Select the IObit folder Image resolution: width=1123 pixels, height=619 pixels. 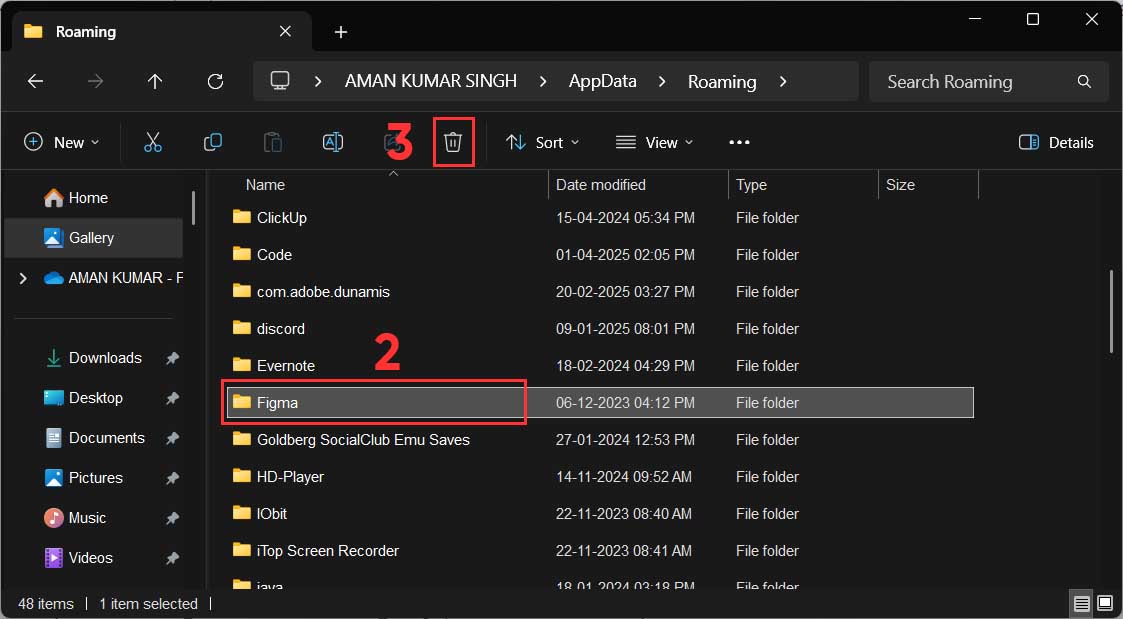pos(600,514)
